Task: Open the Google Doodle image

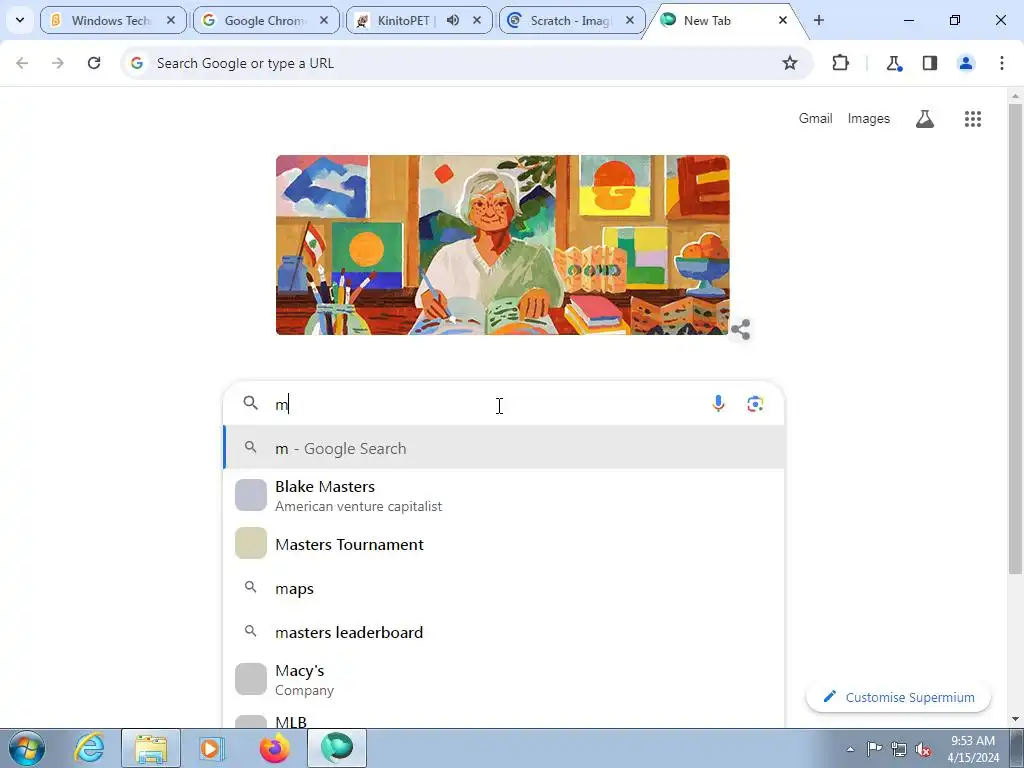Action: pos(502,245)
